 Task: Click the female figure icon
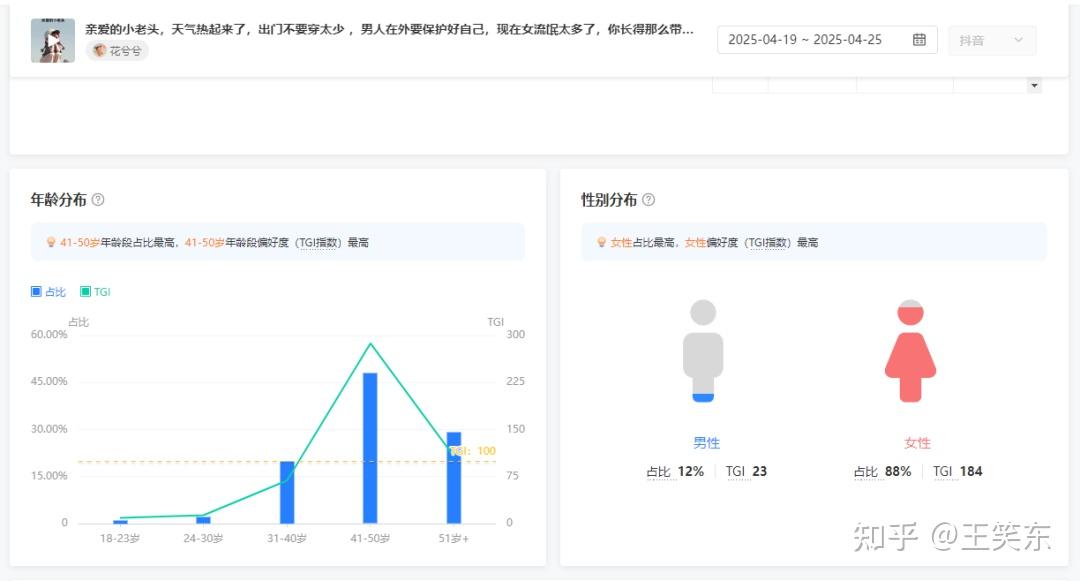[911, 351]
